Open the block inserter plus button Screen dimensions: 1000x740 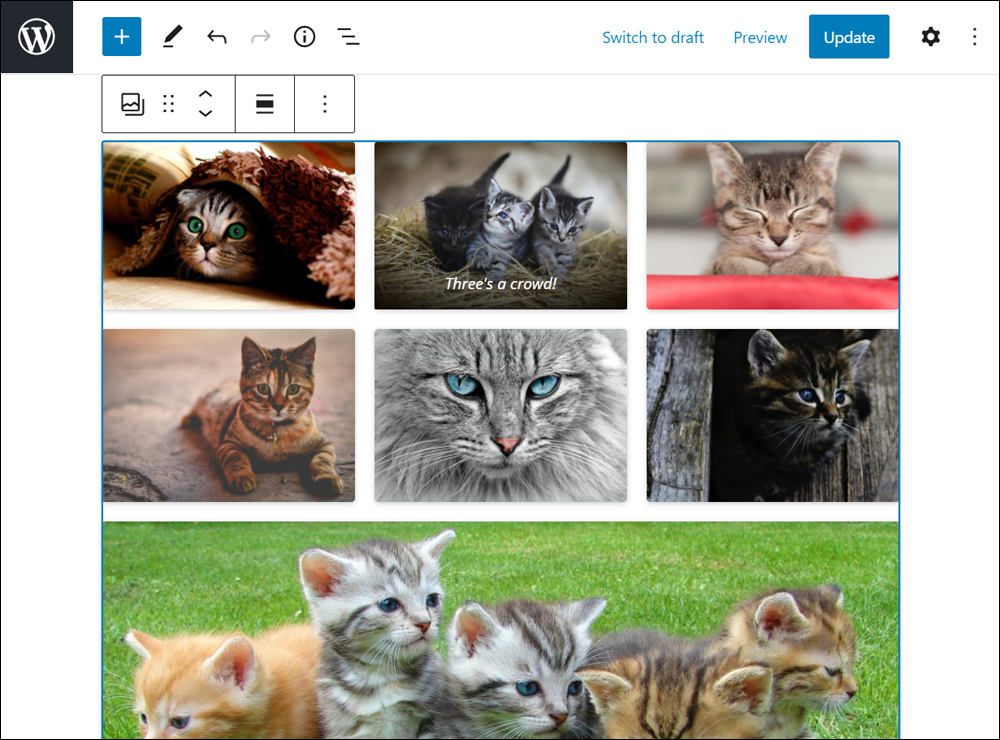click(121, 37)
